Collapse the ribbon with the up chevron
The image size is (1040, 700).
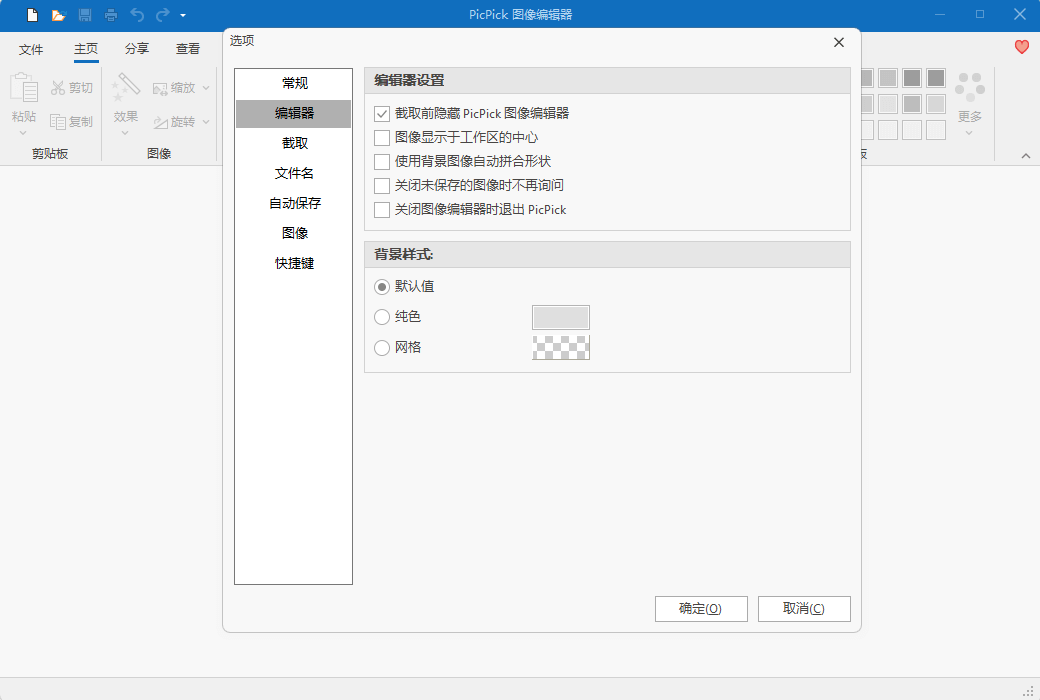click(x=1025, y=156)
